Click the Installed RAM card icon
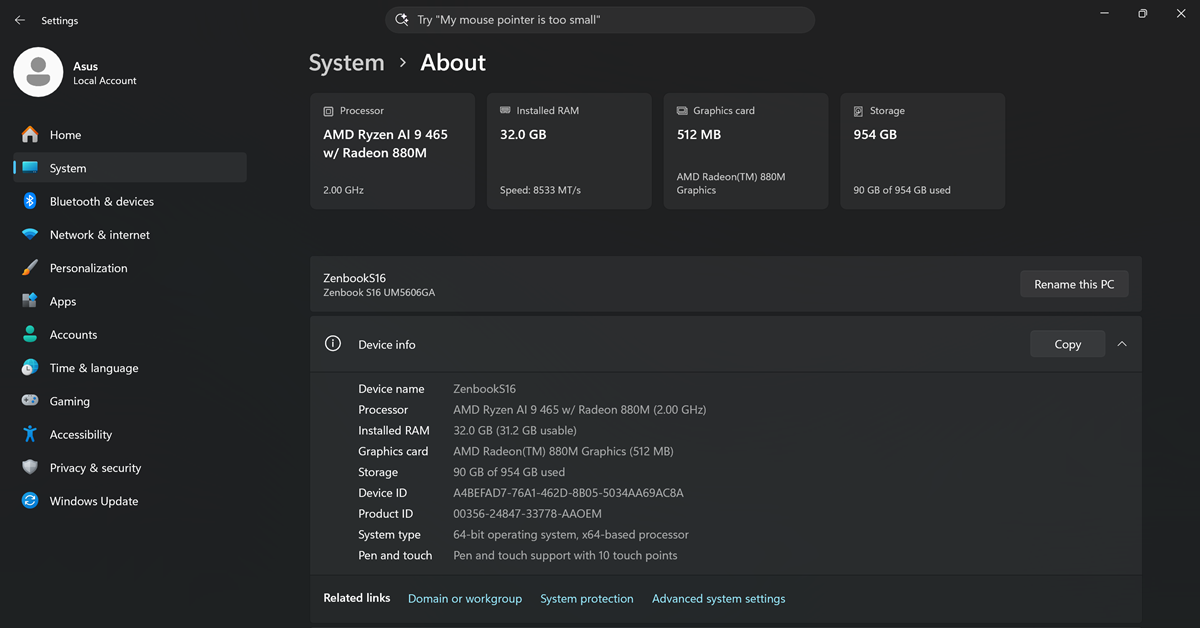The height and width of the screenshot is (628, 1200). (506, 111)
